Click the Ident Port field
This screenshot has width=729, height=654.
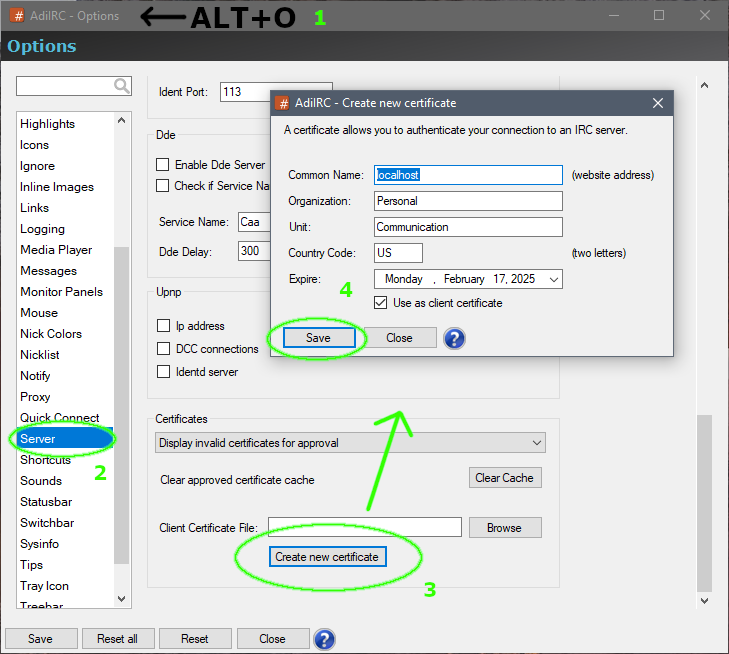point(245,92)
